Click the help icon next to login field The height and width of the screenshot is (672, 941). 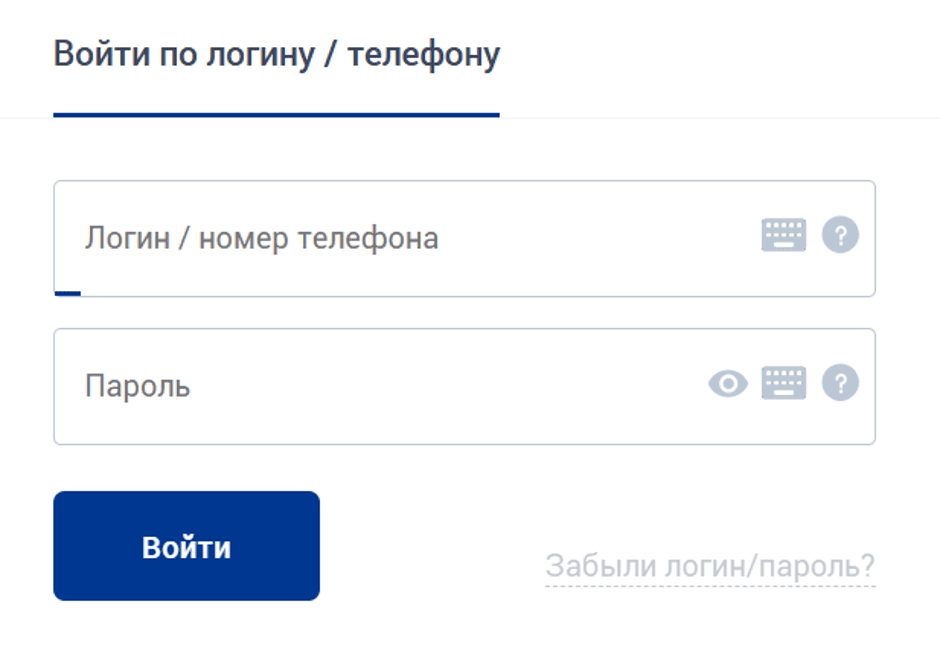[x=840, y=236]
